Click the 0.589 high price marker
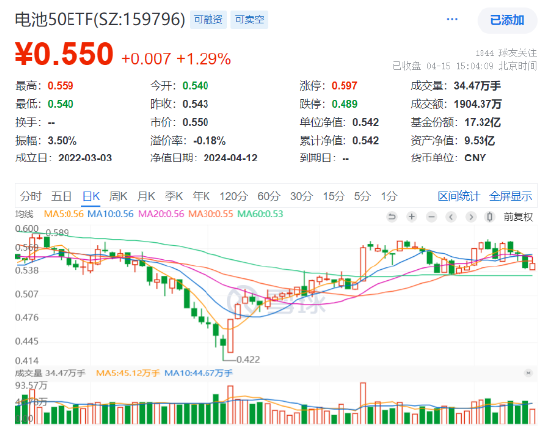550x427 pixels. pyautogui.click(x=57, y=233)
